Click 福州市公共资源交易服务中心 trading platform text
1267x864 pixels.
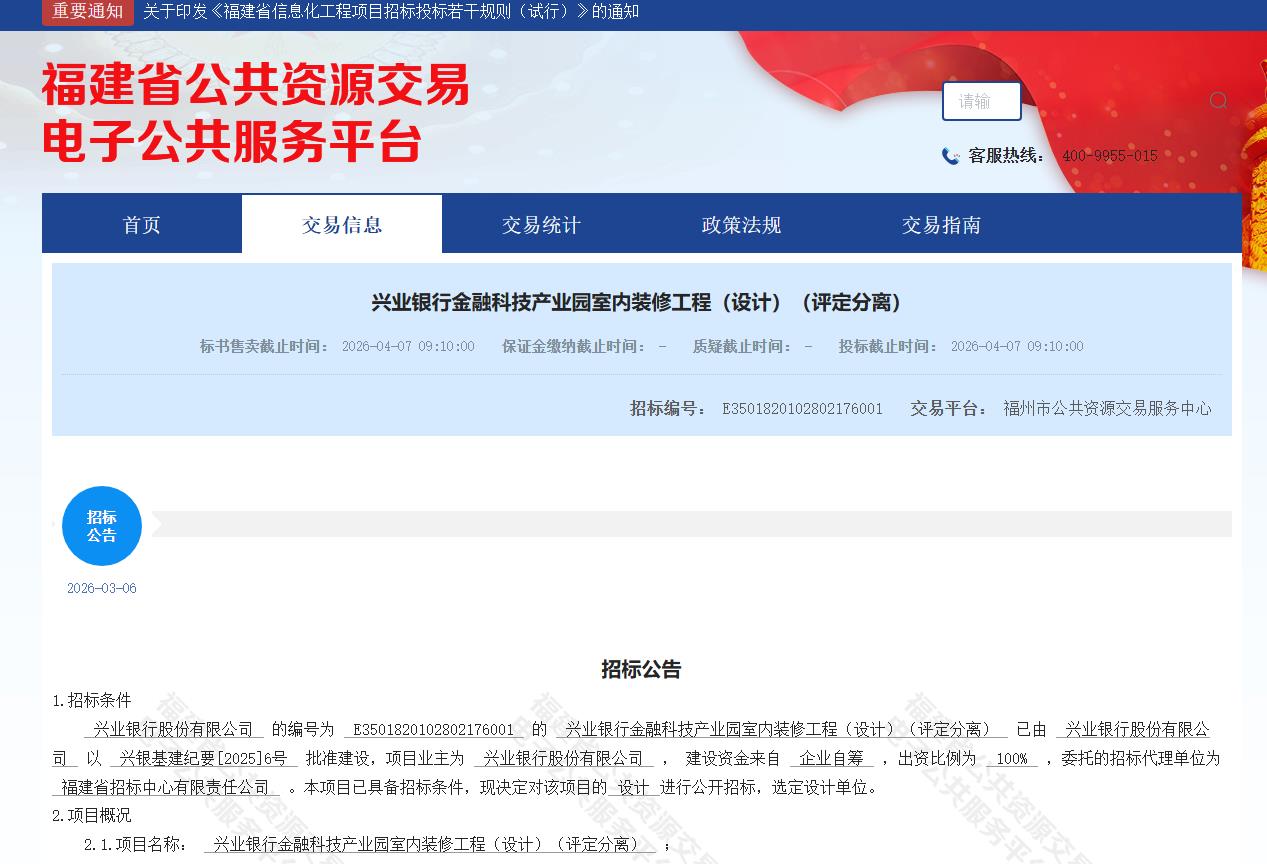[1107, 408]
